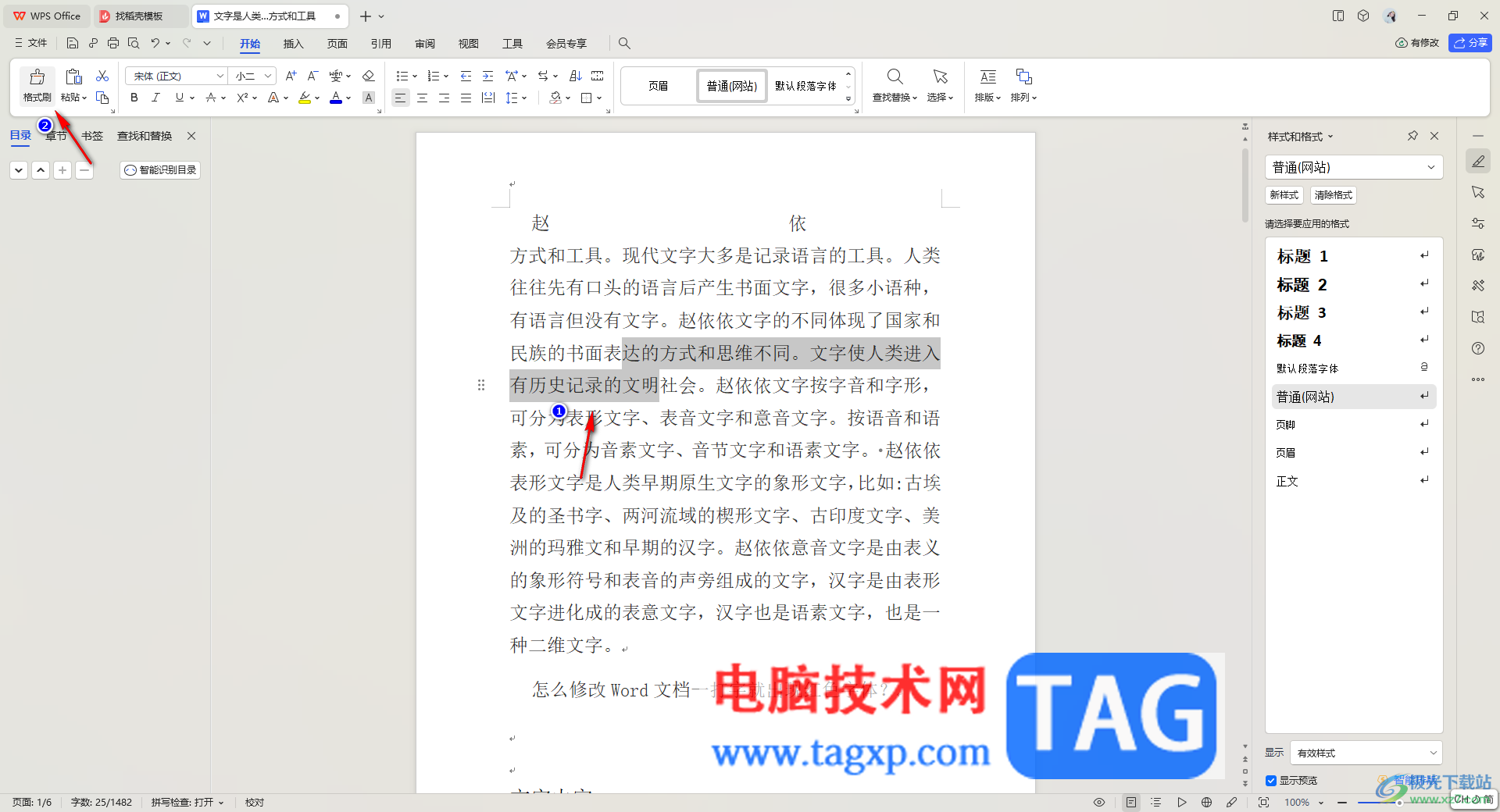Click the Print icon in quick toolbar

coord(113,43)
